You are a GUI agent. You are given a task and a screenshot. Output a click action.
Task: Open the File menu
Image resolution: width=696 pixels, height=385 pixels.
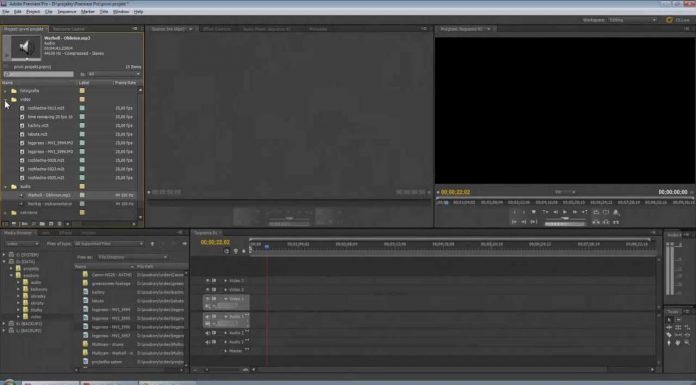[x=6, y=12]
